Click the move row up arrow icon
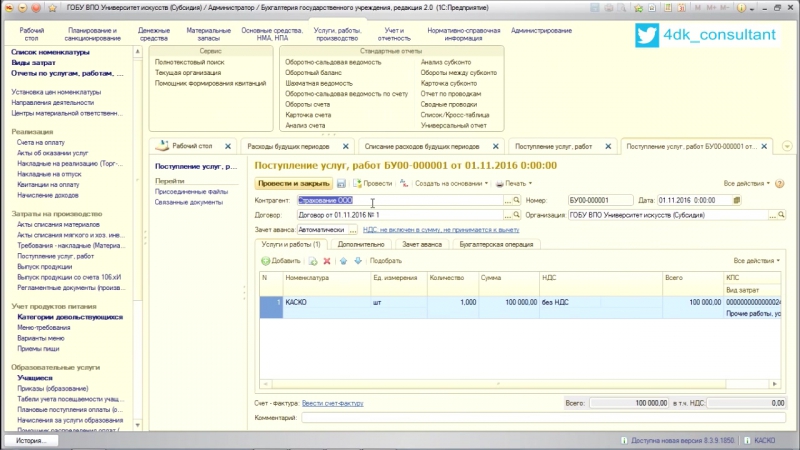800x450 pixels. tap(343, 260)
